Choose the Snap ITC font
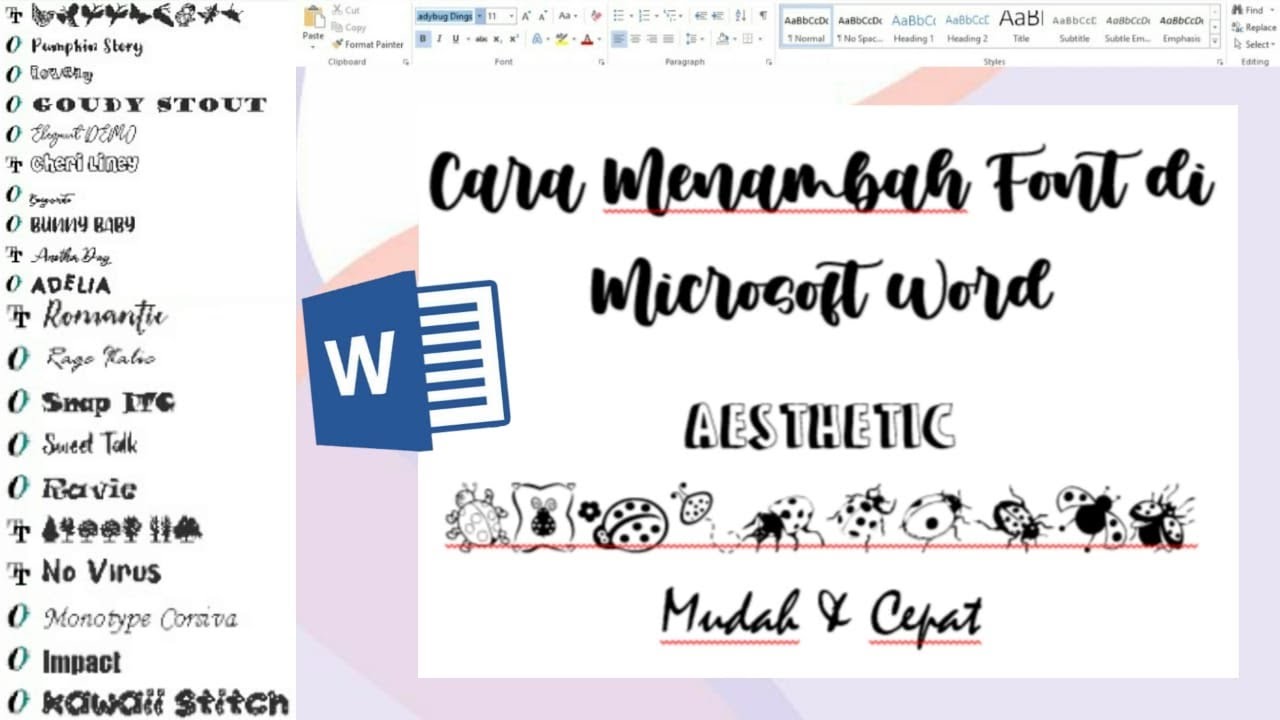Image resolution: width=1280 pixels, height=720 pixels. tap(108, 402)
